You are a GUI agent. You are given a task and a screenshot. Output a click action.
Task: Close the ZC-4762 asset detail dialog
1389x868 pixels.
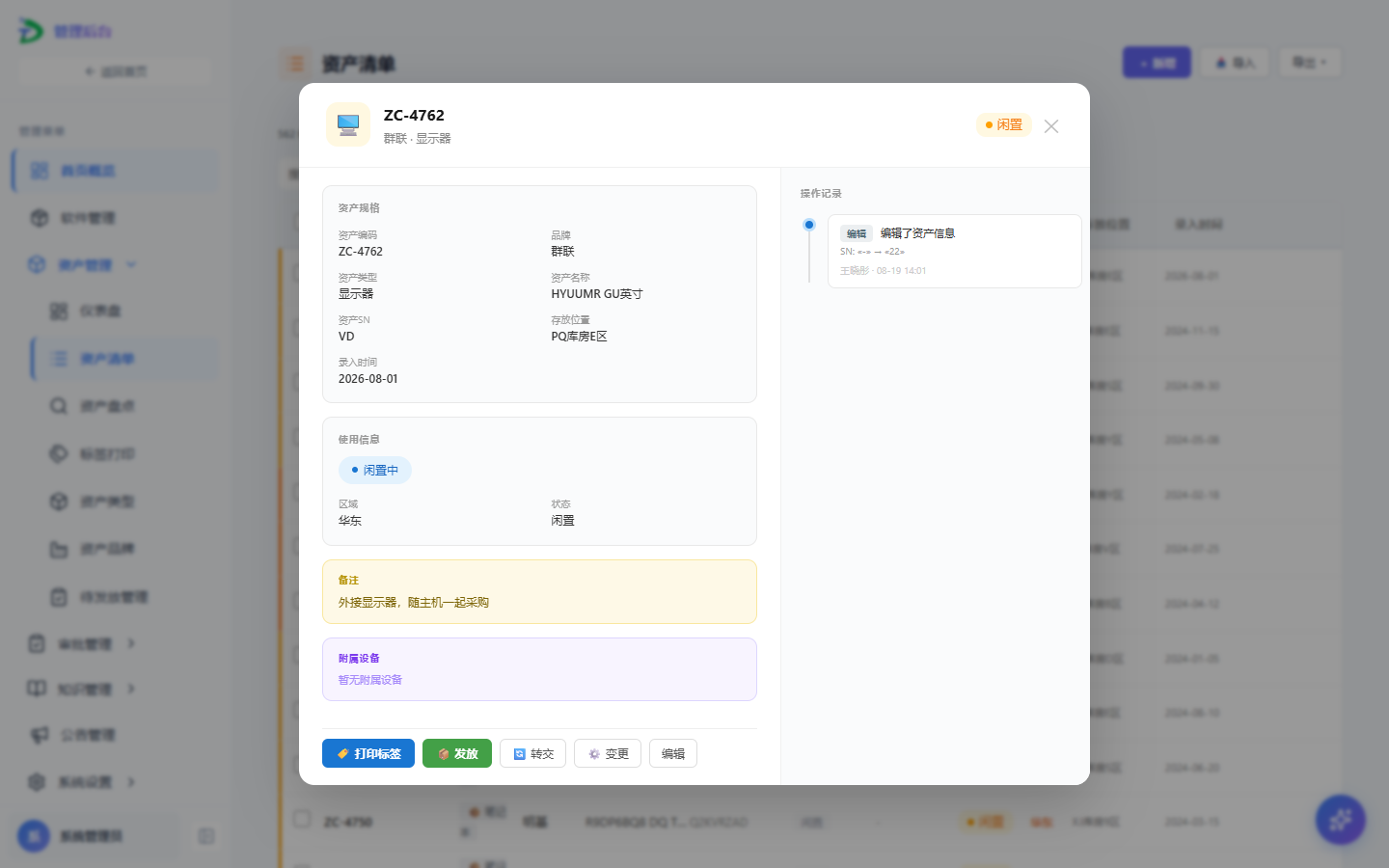pyautogui.click(x=1051, y=126)
